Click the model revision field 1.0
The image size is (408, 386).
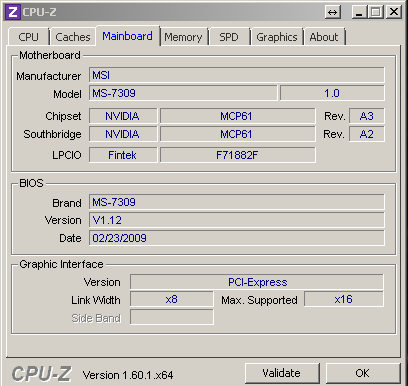(x=332, y=93)
